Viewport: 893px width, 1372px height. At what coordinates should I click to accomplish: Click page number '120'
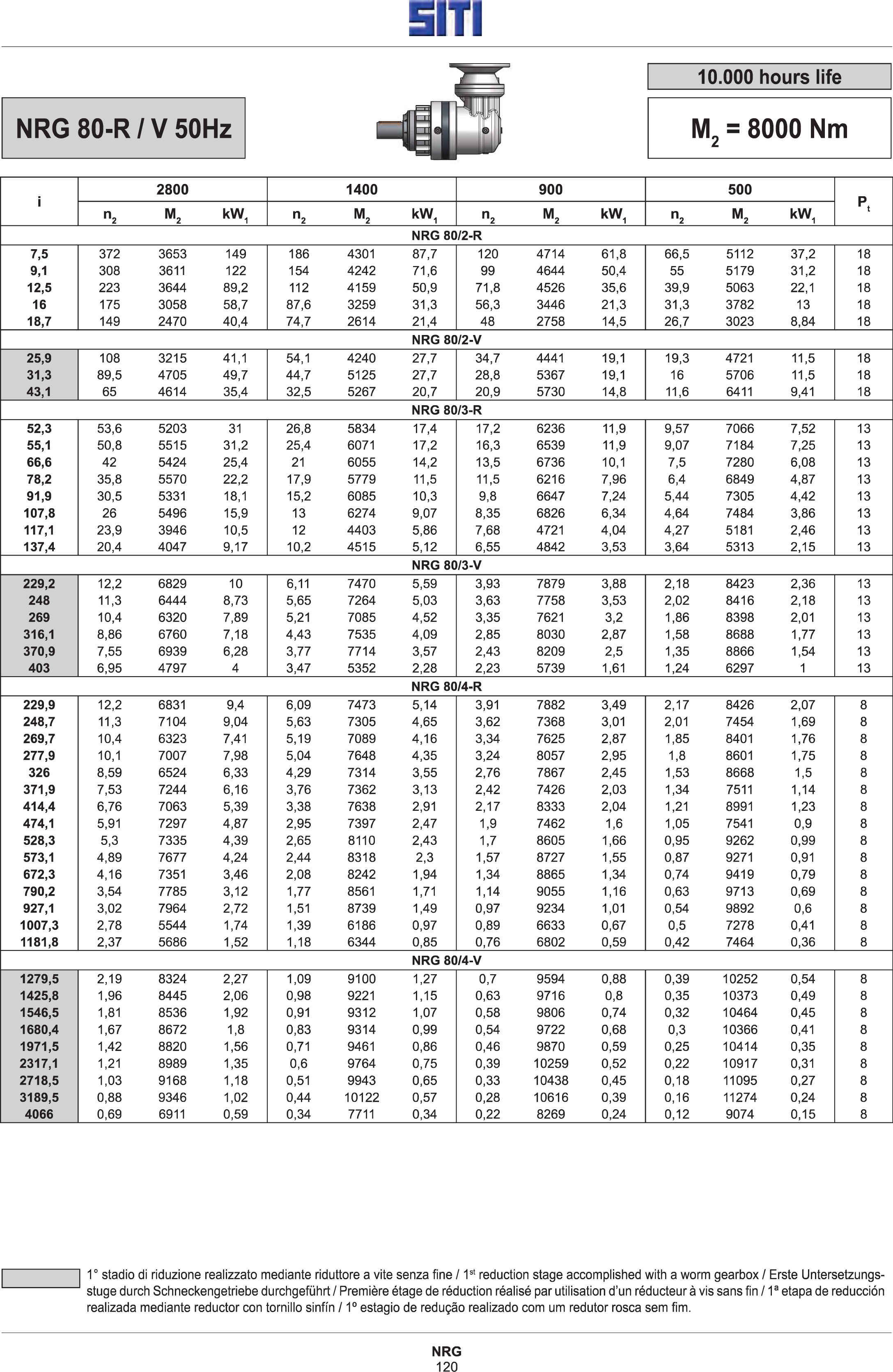446,1366
